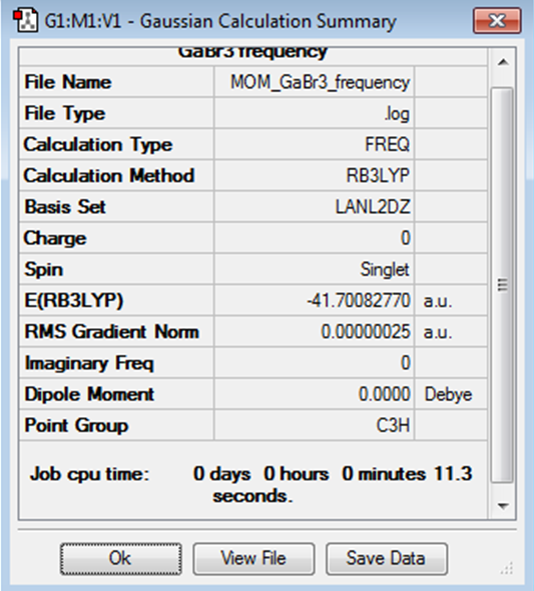Click the Dipole Moment value cell
This screenshot has width=534, height=591.
[314, 394]
